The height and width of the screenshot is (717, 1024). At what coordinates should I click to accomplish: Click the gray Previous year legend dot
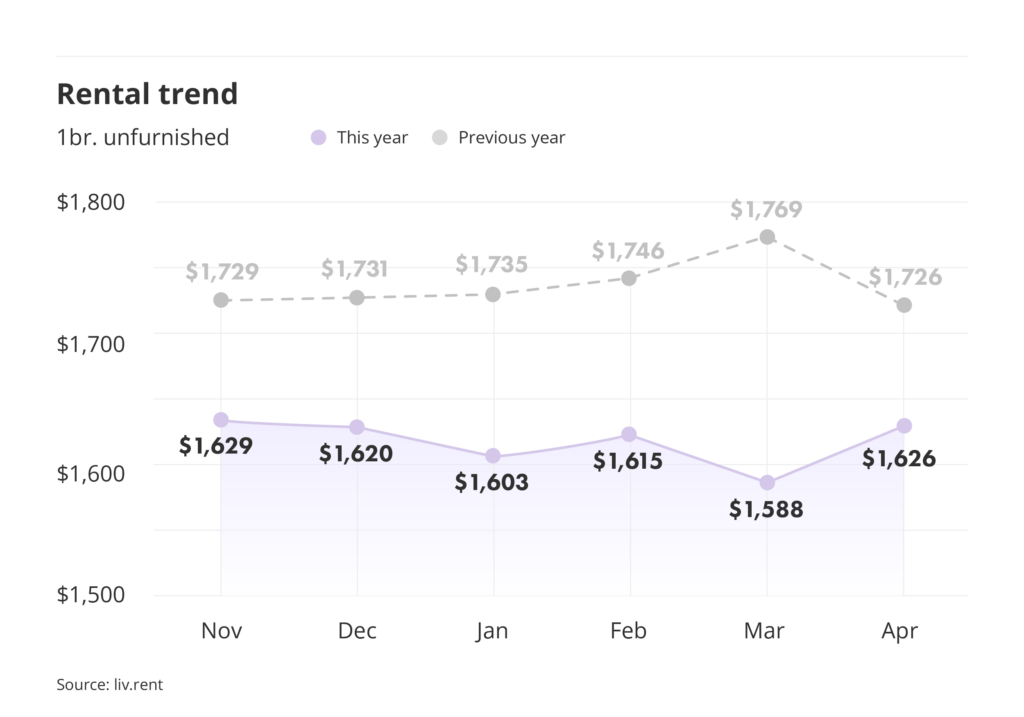[440, 138]
